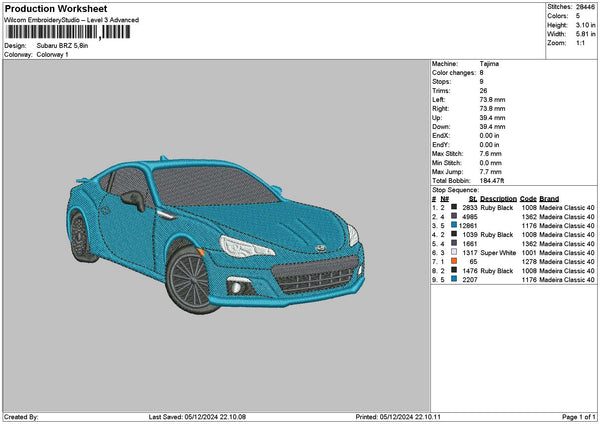The width and height of the screenshot is (600, 424).
Task: Click the Machine value Tajima
Action: (490, 63)
